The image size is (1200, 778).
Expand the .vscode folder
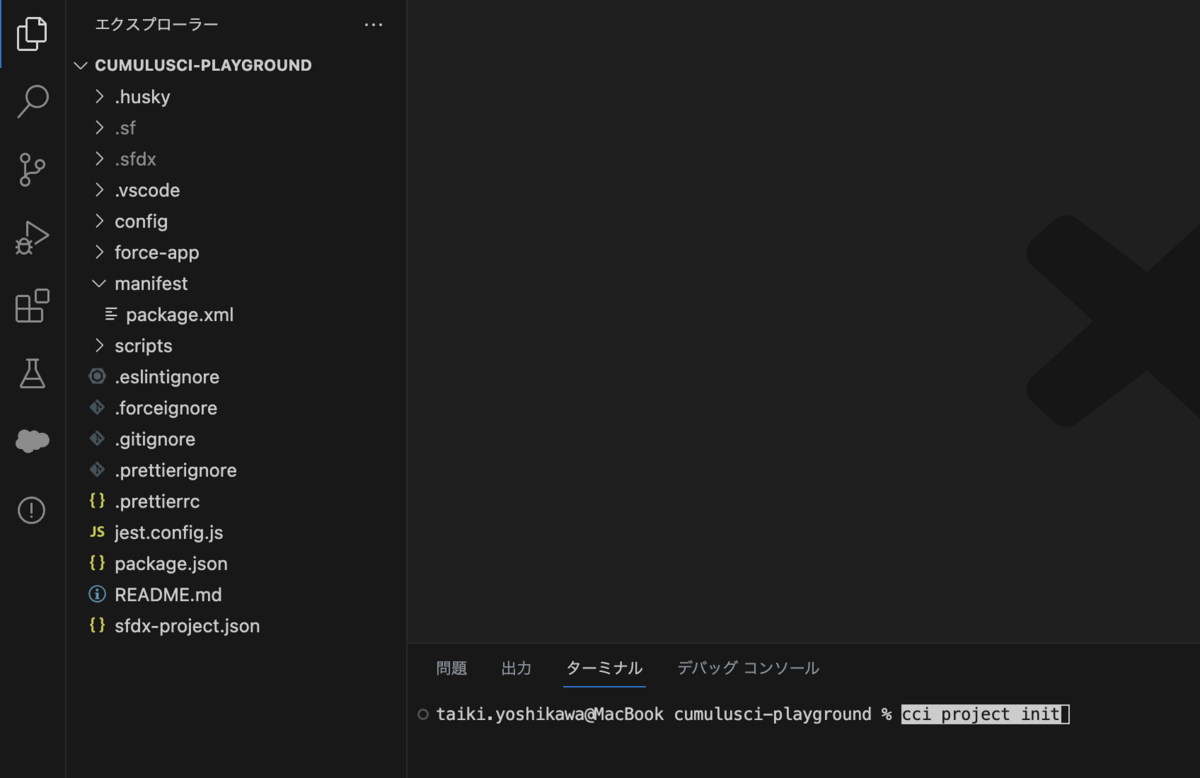(99, 190)
